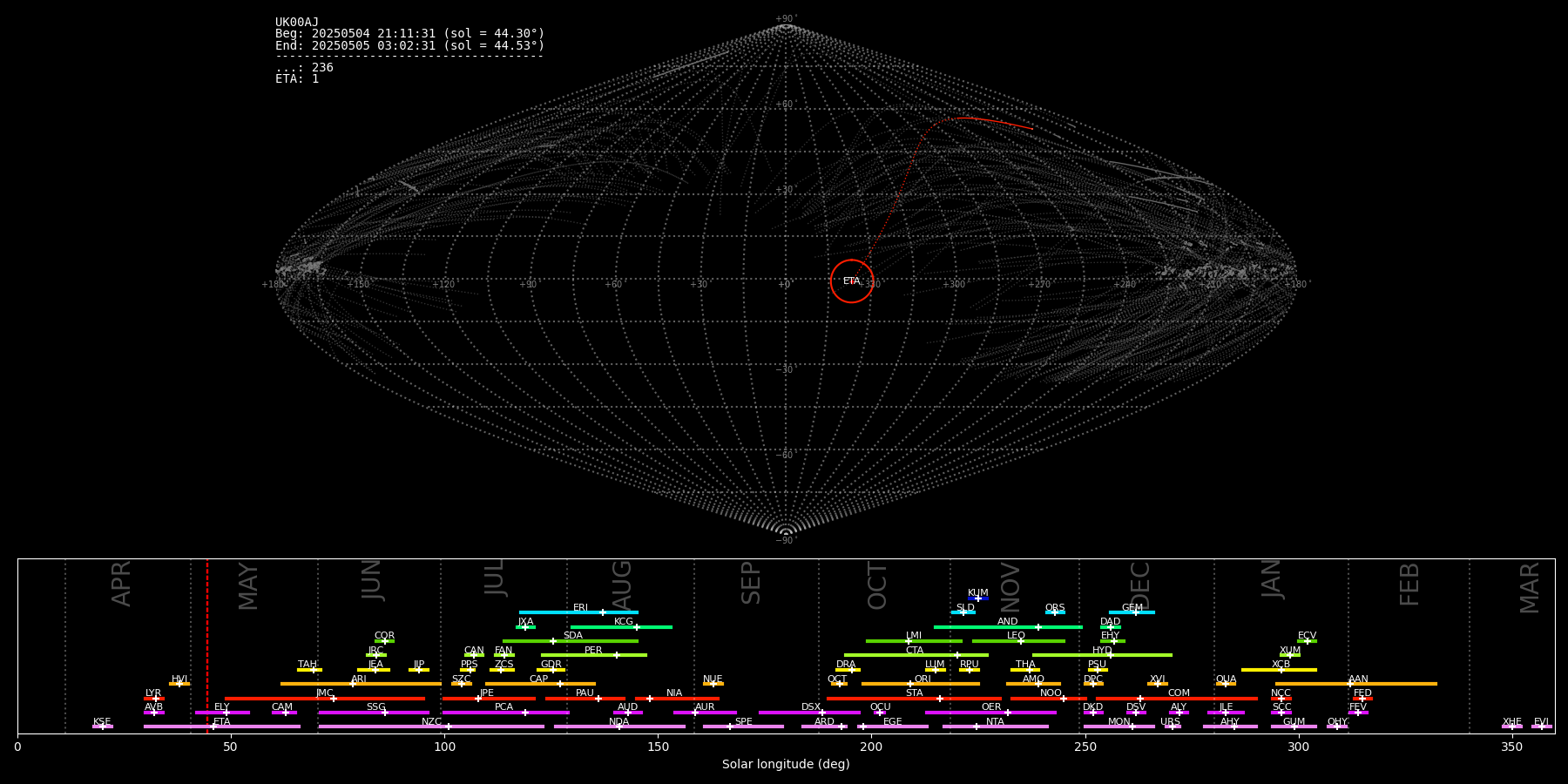Click the cyan GEM shower bar

(x=1132, y=612)
